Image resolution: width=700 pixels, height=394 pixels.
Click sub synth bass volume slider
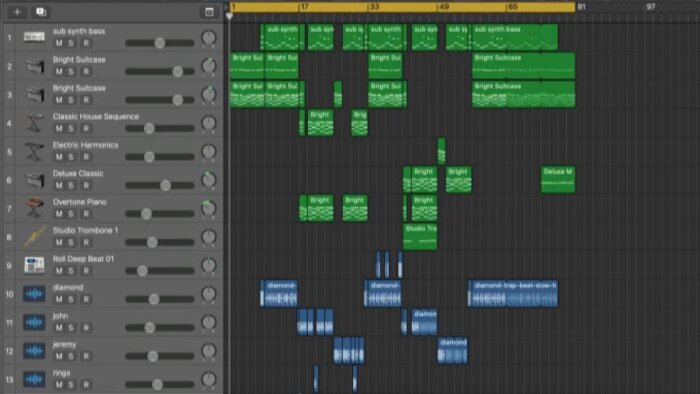click(x=160, y=43)
